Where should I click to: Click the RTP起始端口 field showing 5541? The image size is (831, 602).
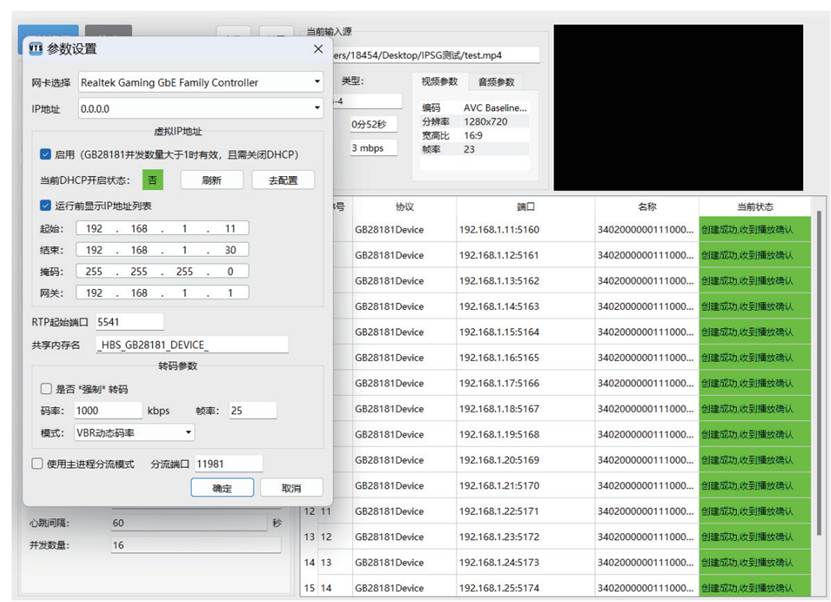click(129, 322)
